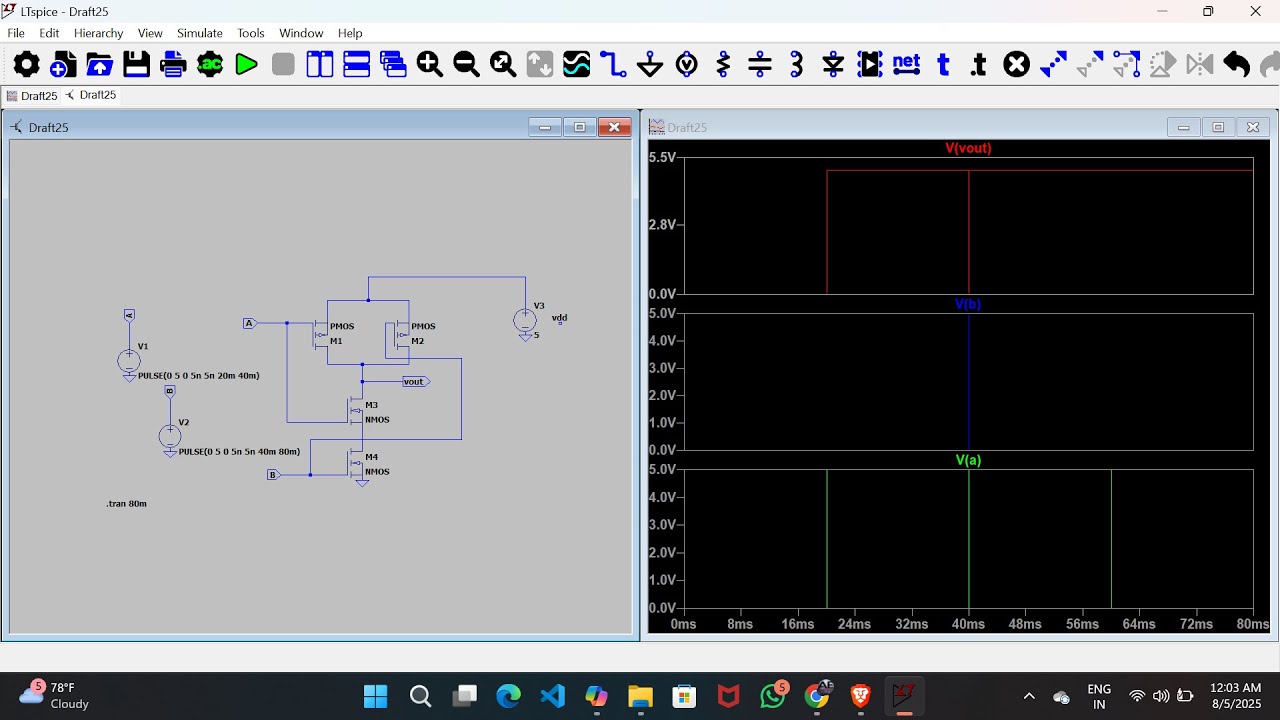Click the autorange up-down arrows icon
This screenshot has width=1280, height=720.
540,65
